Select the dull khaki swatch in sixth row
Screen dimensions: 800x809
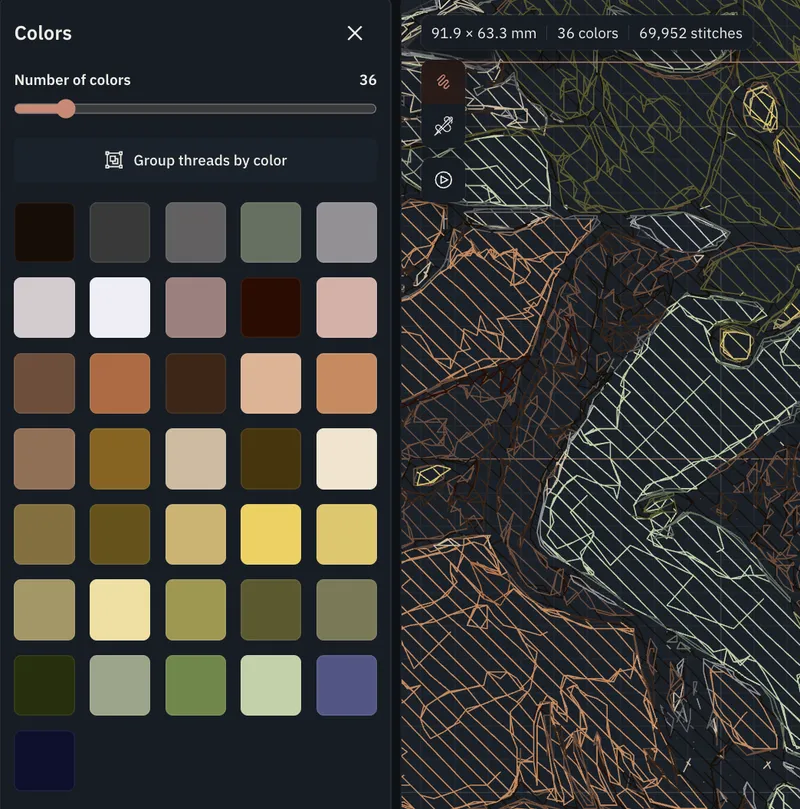pyautogui.click(x=44, y=610)
